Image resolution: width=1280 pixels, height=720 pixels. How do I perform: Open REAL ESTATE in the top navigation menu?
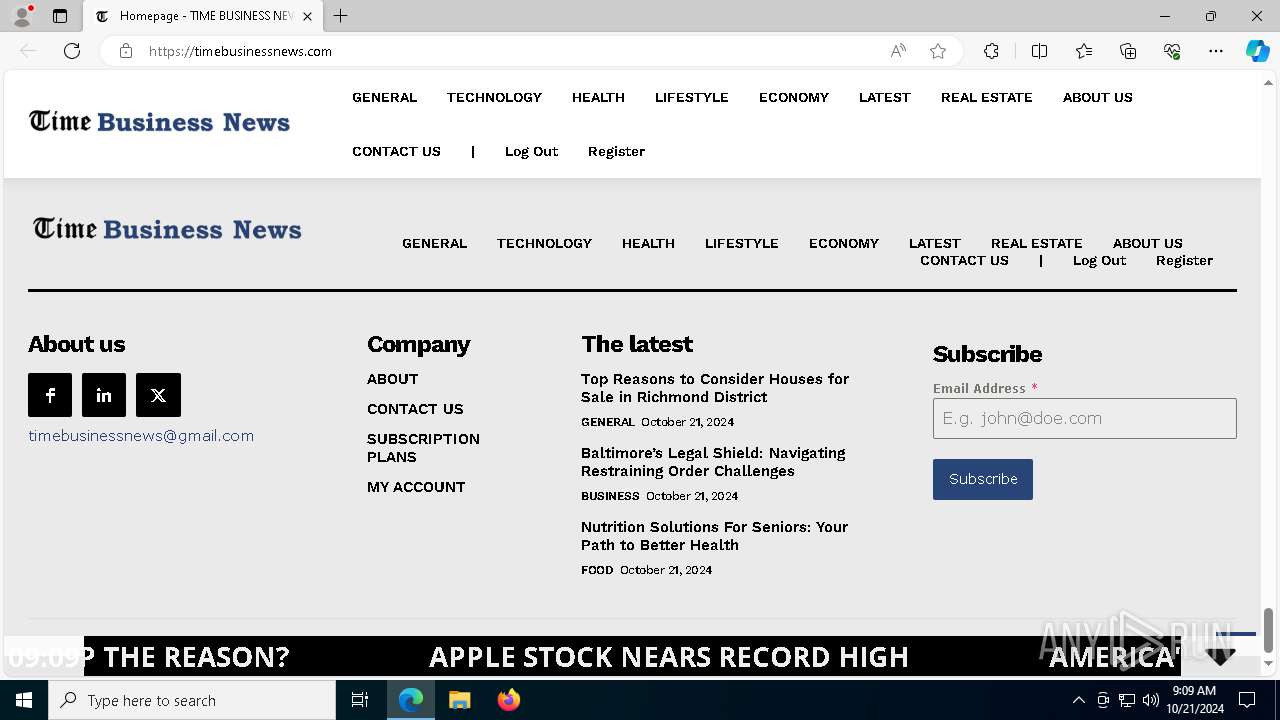coord(986,97)
